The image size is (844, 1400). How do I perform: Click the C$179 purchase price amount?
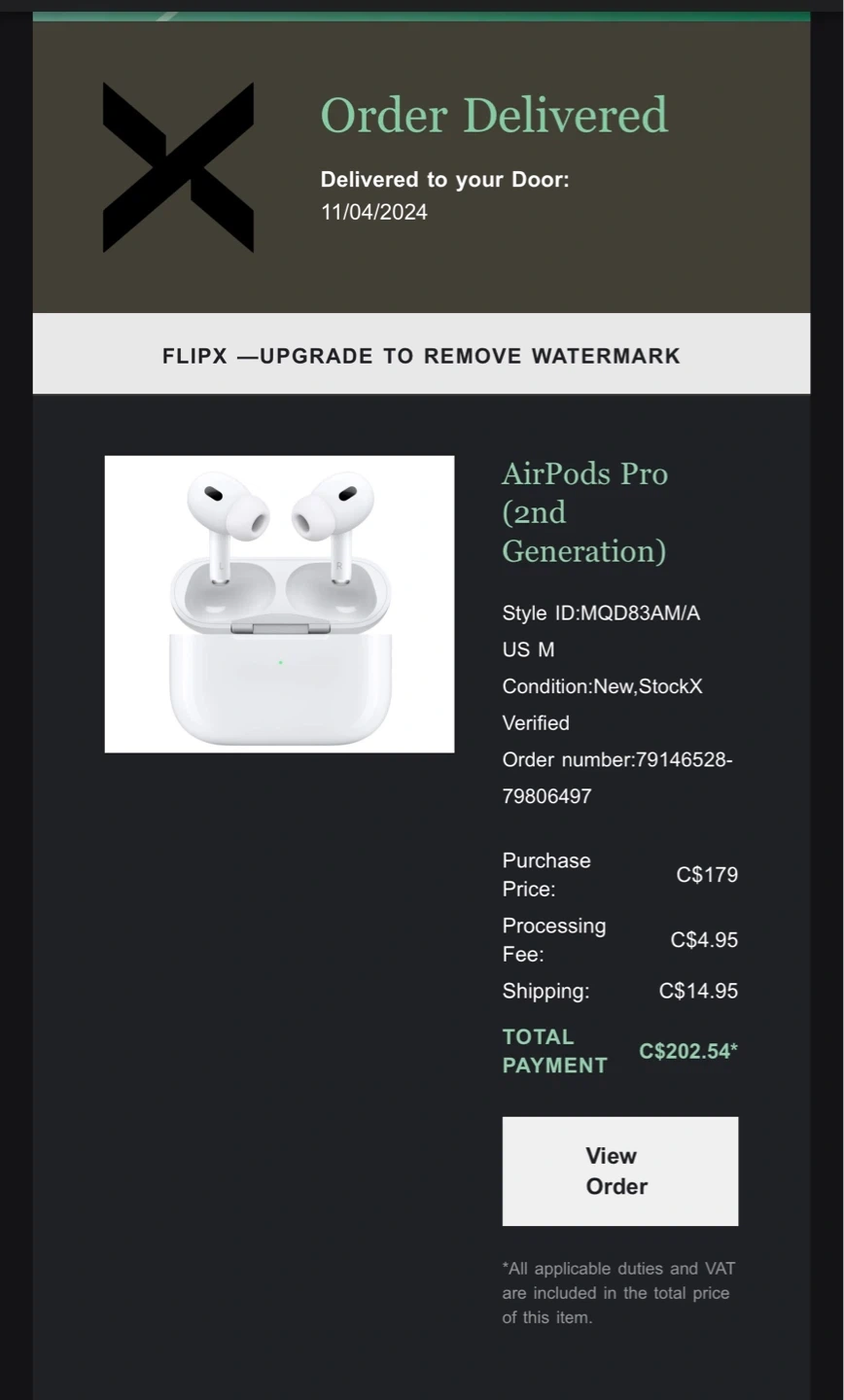707,875
